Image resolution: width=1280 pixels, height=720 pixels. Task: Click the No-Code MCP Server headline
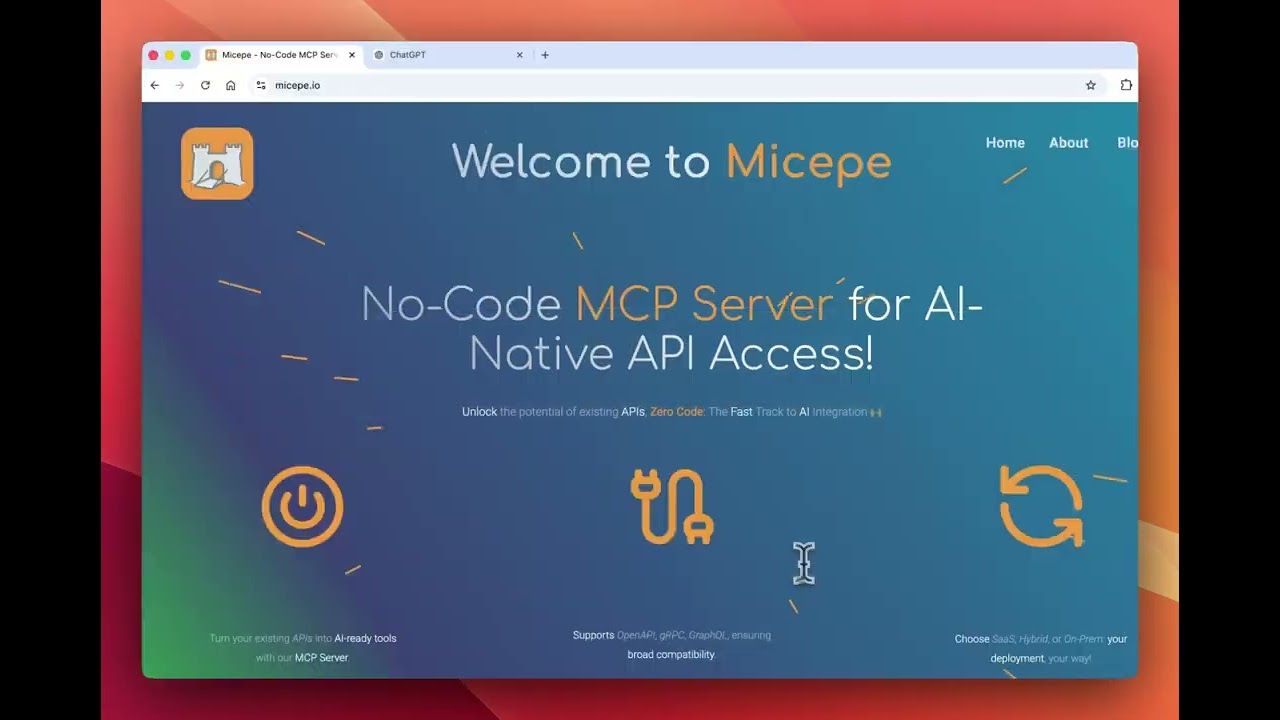(x=671, y=328)
